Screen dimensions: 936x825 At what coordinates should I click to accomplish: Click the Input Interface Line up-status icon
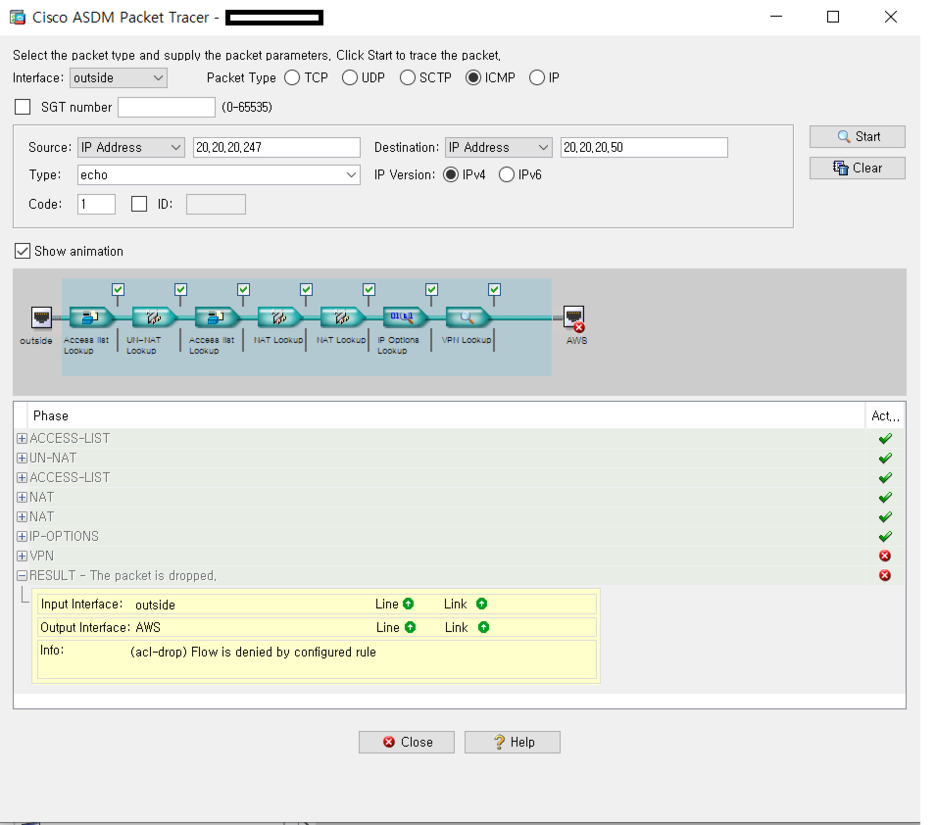point(408,604)
